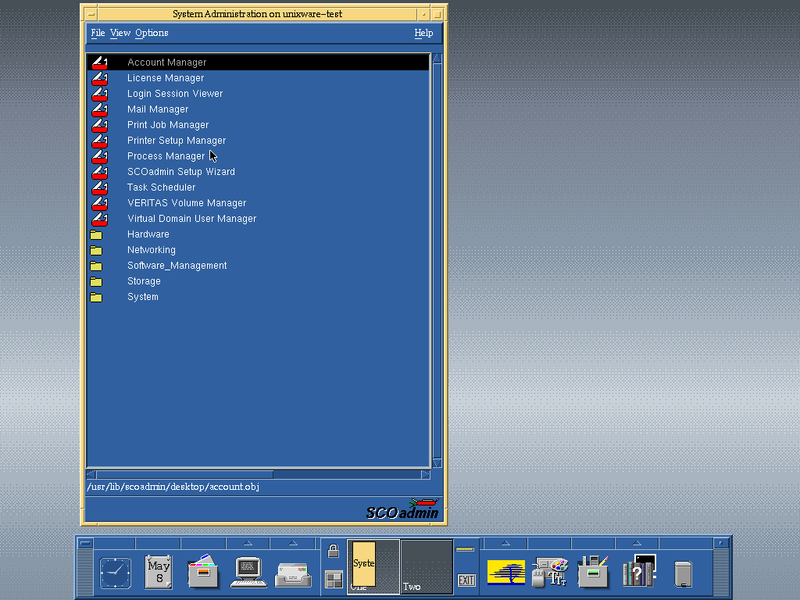This screenshot has height=600, width=800.
Task: Open the Help Manager books icon
Action: click(638, 571)
